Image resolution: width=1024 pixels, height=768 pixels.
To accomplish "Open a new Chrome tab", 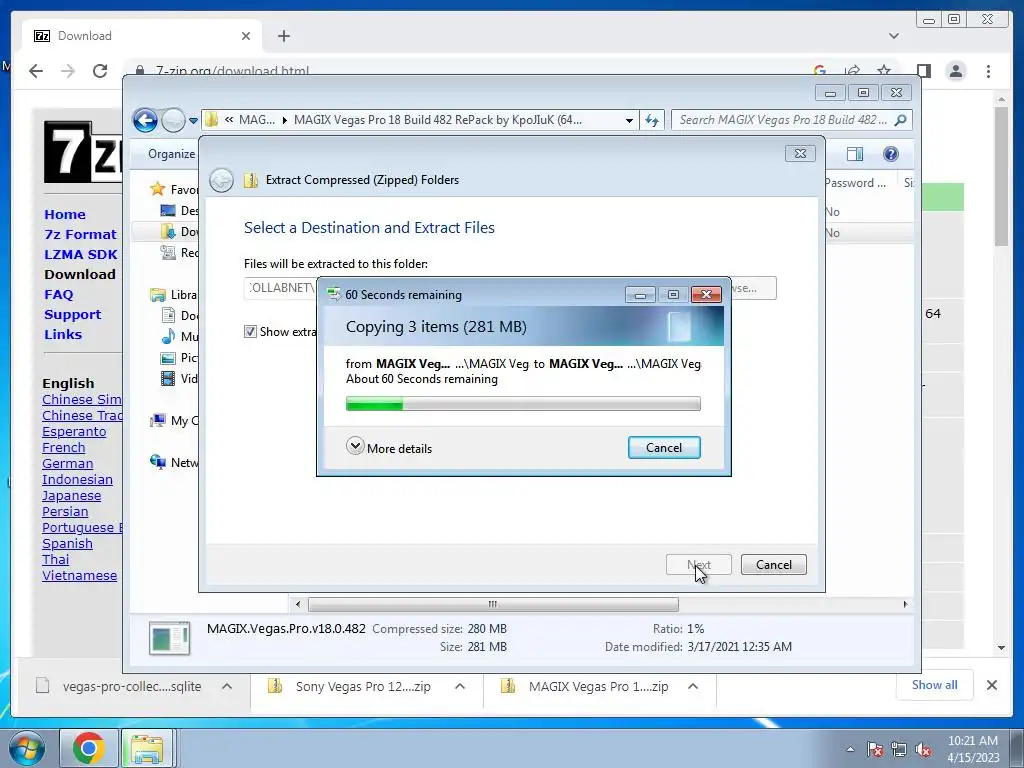I will pyautogui.click(x=283, y=36).
